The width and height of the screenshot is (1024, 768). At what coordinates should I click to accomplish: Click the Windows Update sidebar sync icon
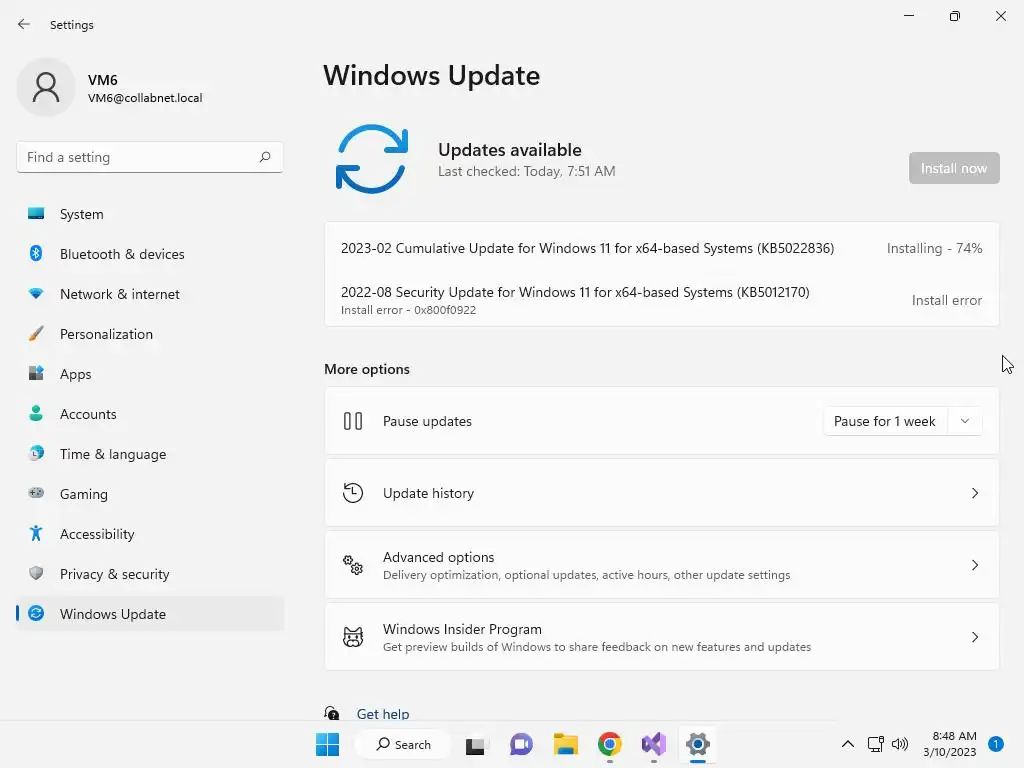[36, 613]
